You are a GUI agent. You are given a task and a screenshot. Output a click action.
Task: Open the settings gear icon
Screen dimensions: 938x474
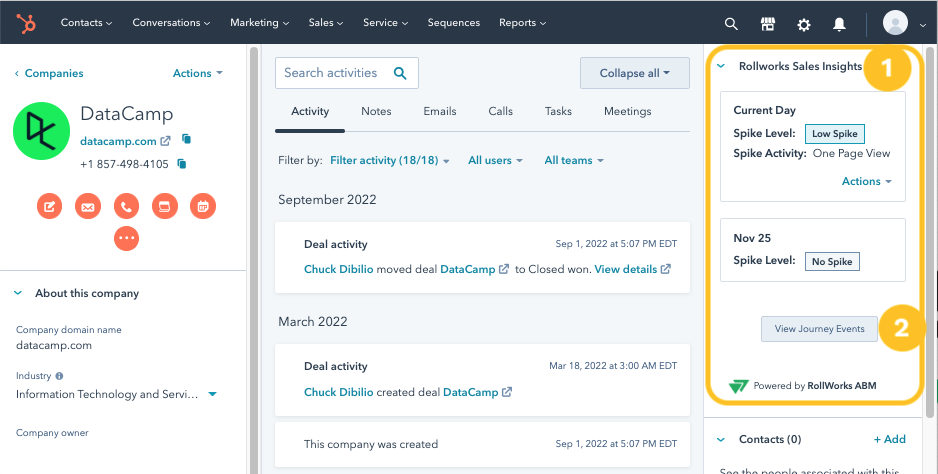(803, 23)
